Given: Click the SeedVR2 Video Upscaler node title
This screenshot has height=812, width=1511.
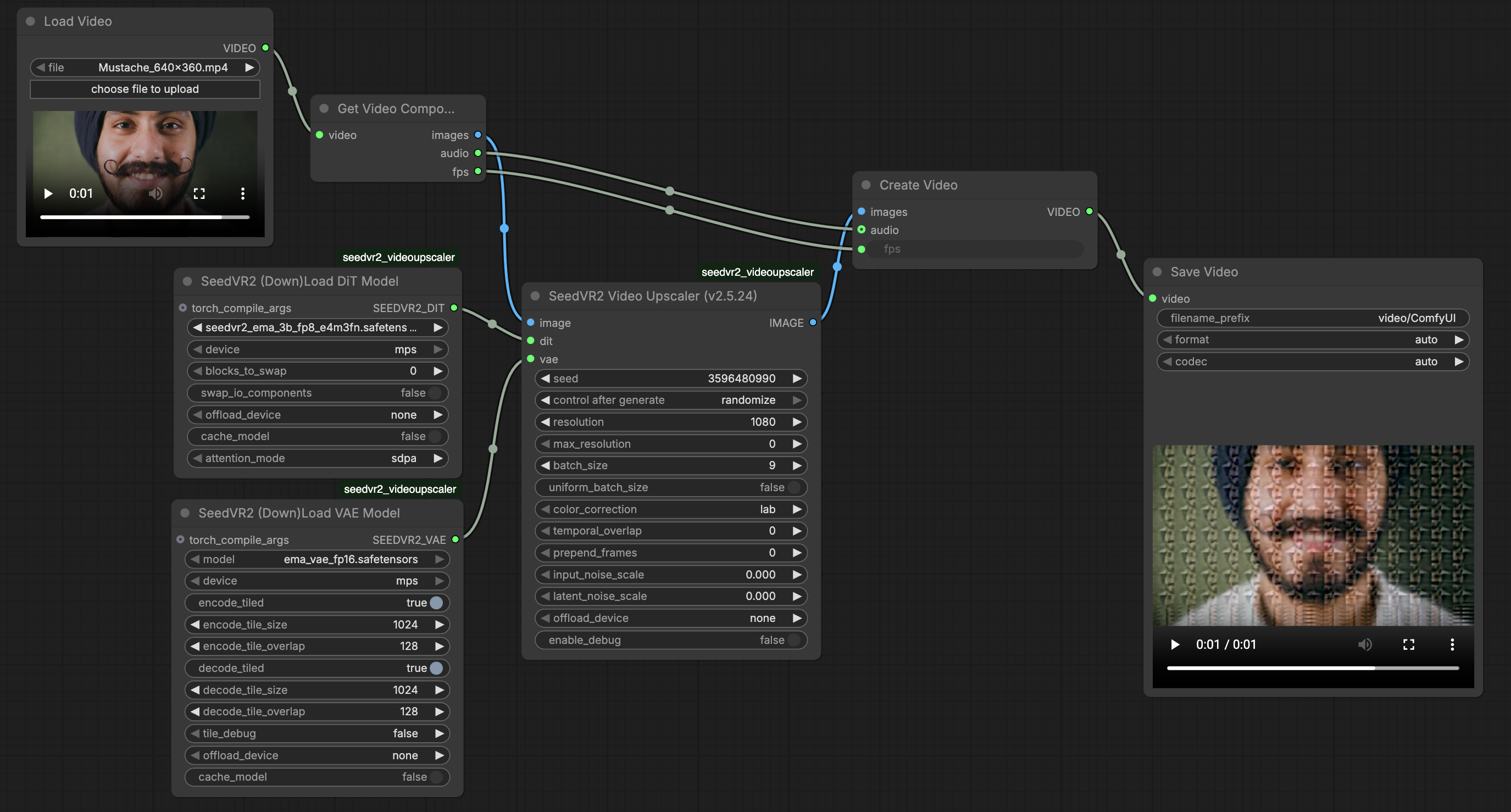Looking at the screenshot, I should [x=652, y=296].
